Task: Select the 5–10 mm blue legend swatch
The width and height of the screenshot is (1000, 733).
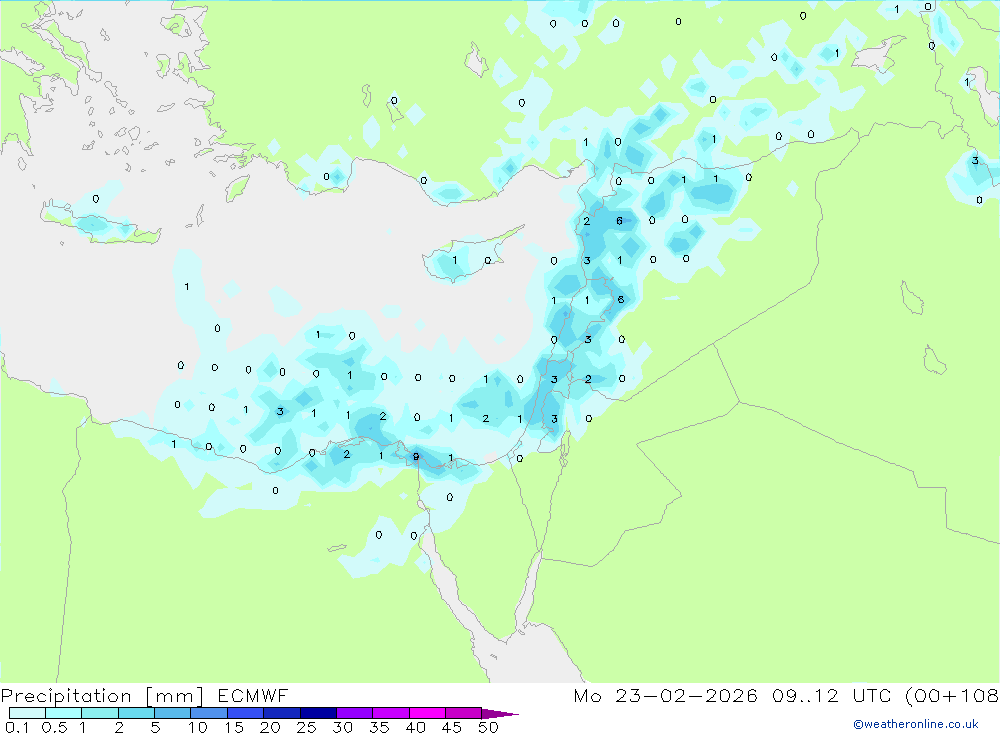Action: (173, 713)
